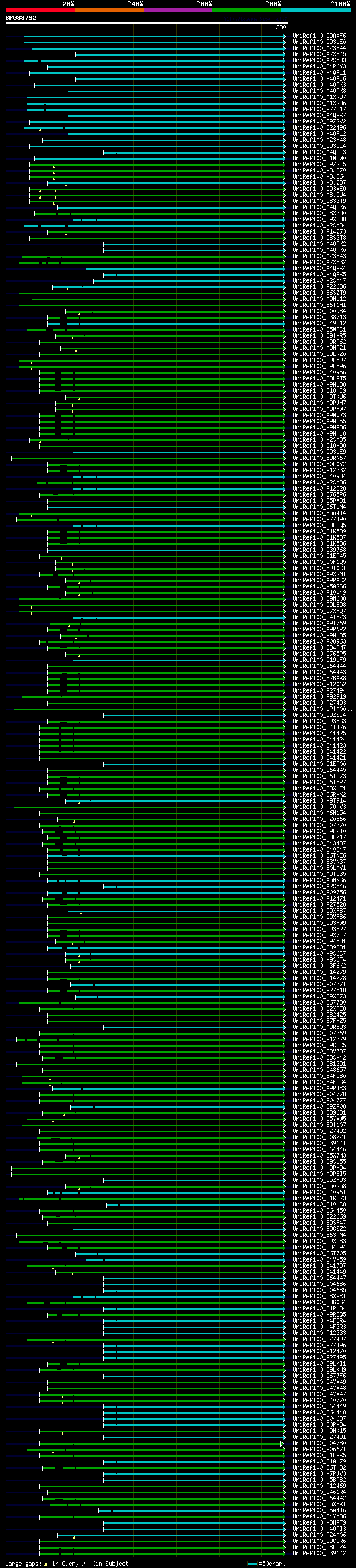This screenshot has width=356, height=1568.
Task: Click the UniRef100_P92919 label
Action: coord(319,696)
